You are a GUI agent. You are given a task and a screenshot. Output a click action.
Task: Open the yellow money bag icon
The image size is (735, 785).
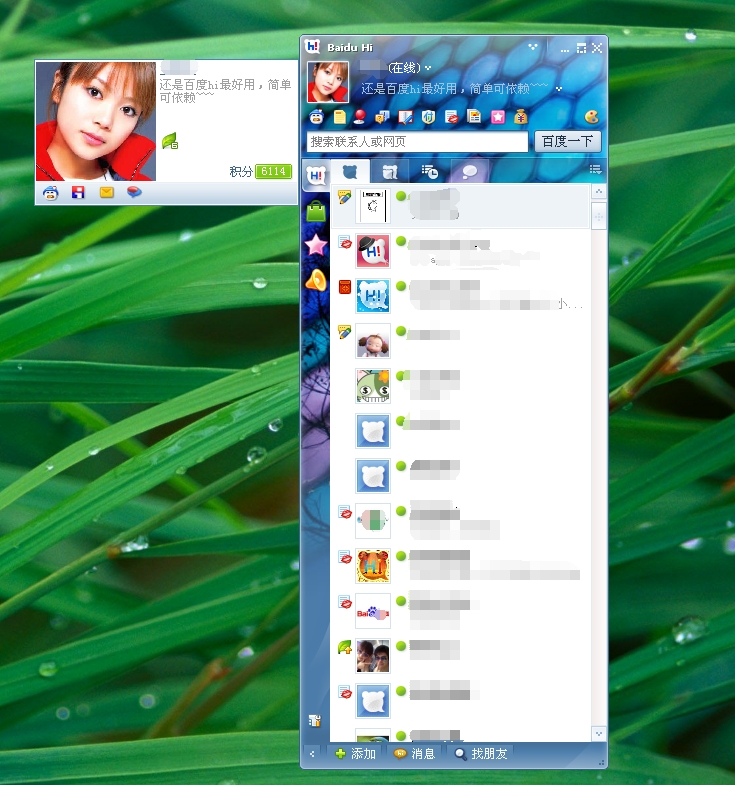coord(521,117)
